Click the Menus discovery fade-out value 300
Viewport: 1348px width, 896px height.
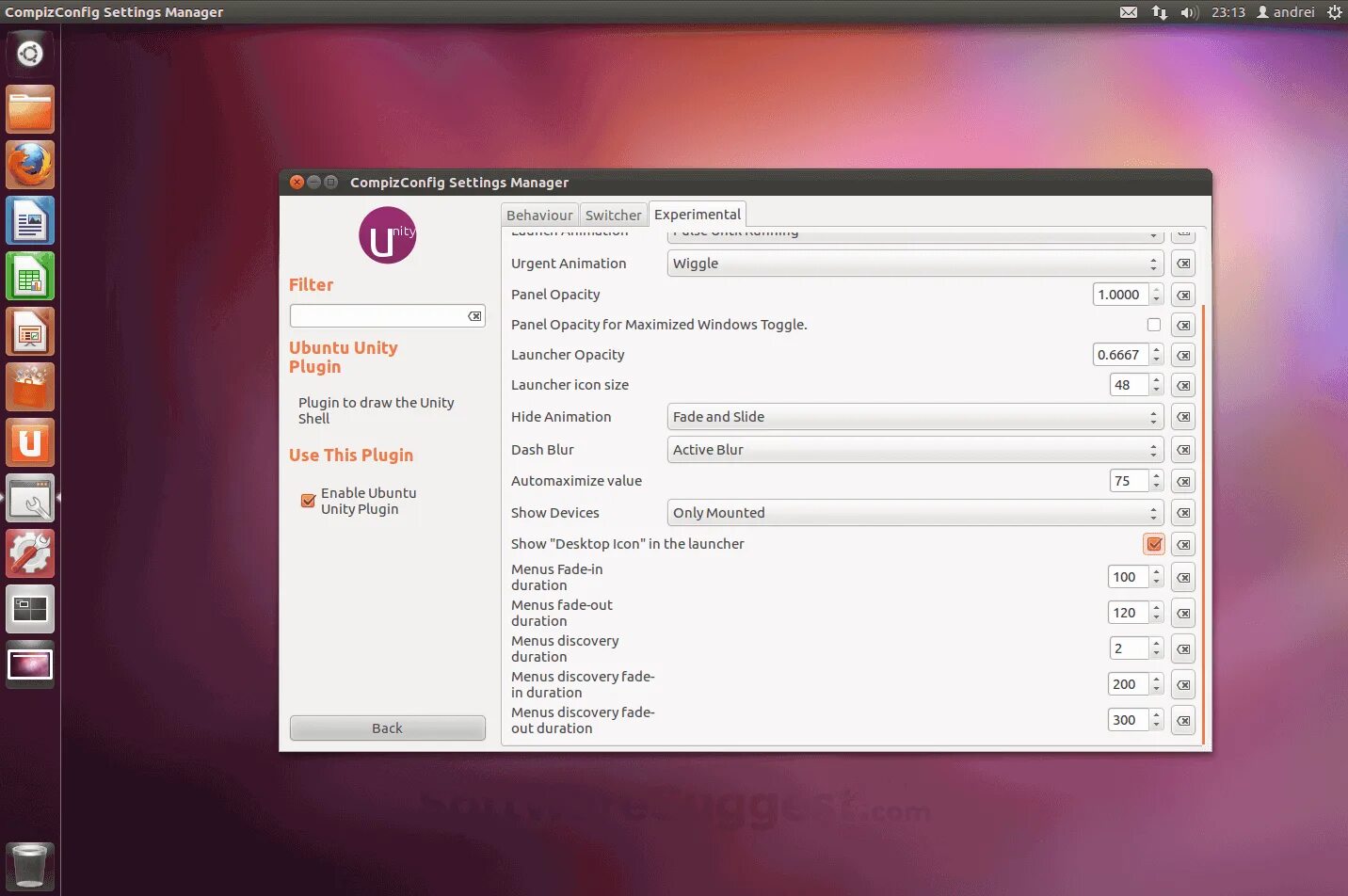1128,720
